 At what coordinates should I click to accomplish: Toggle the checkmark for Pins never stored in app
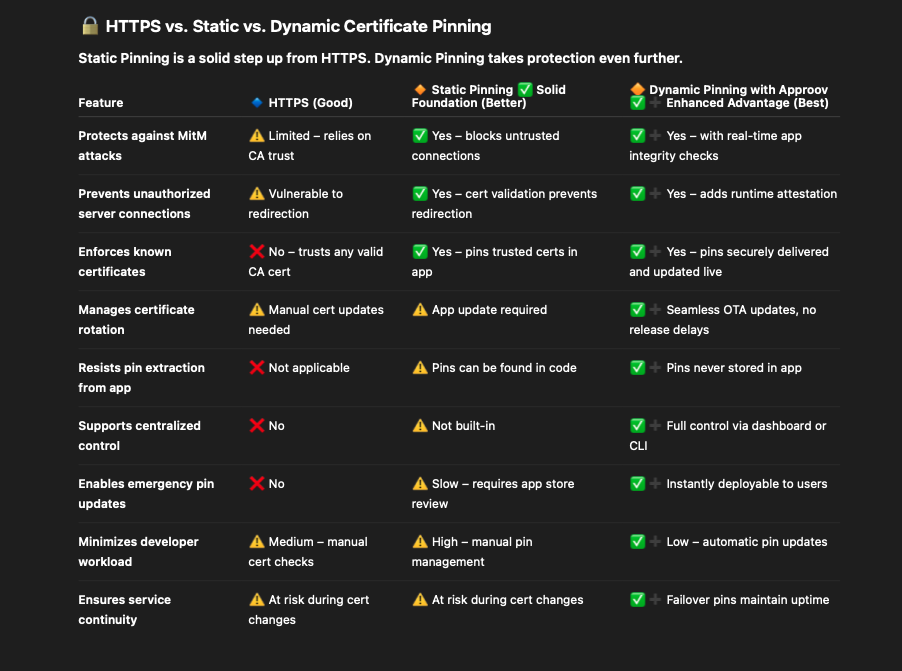[637, 367]
